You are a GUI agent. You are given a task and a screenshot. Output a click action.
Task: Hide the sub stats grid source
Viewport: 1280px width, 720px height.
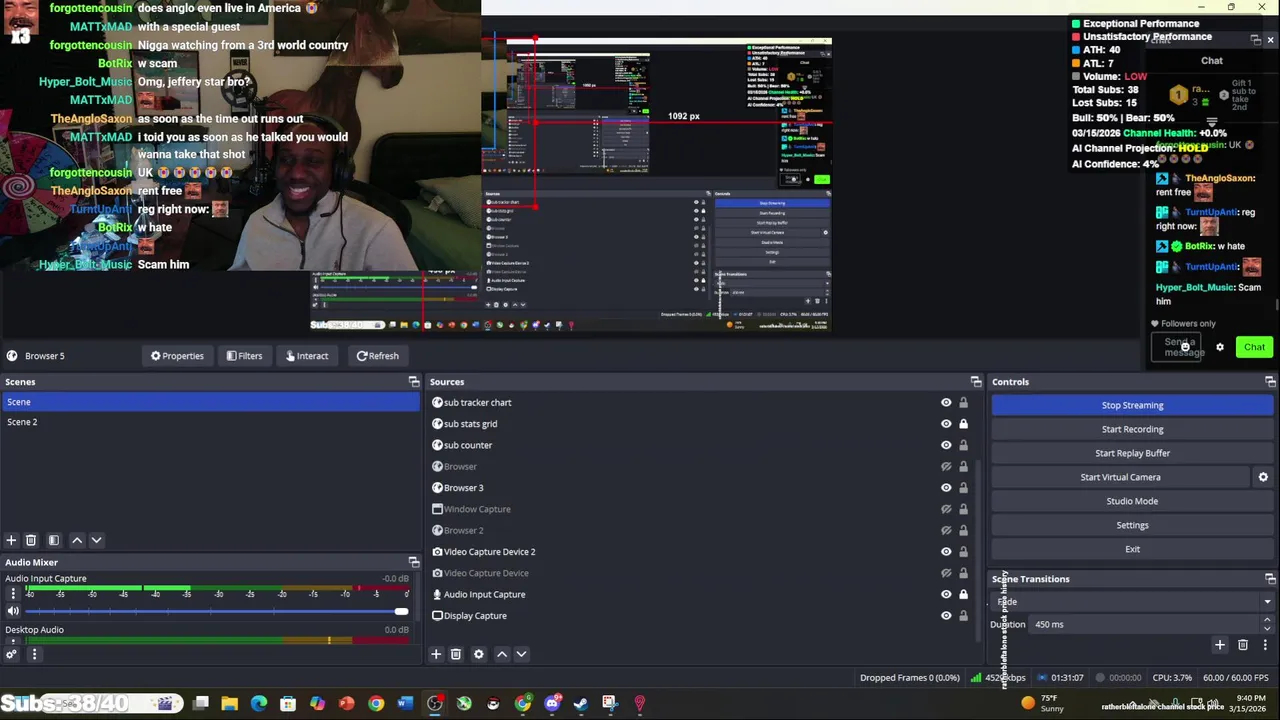point(946,424)
